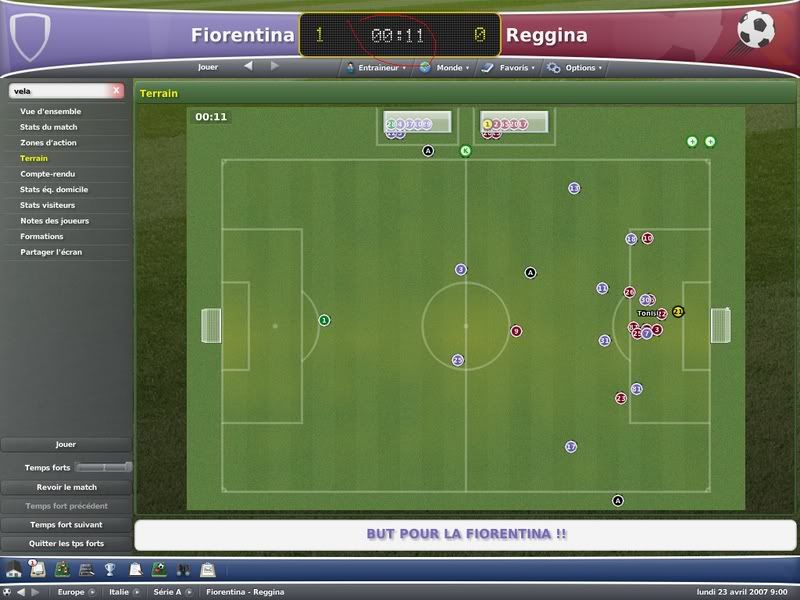800x600 pixels.
Task: Click the Temps fort suivant button
Action: coord(66,524)
